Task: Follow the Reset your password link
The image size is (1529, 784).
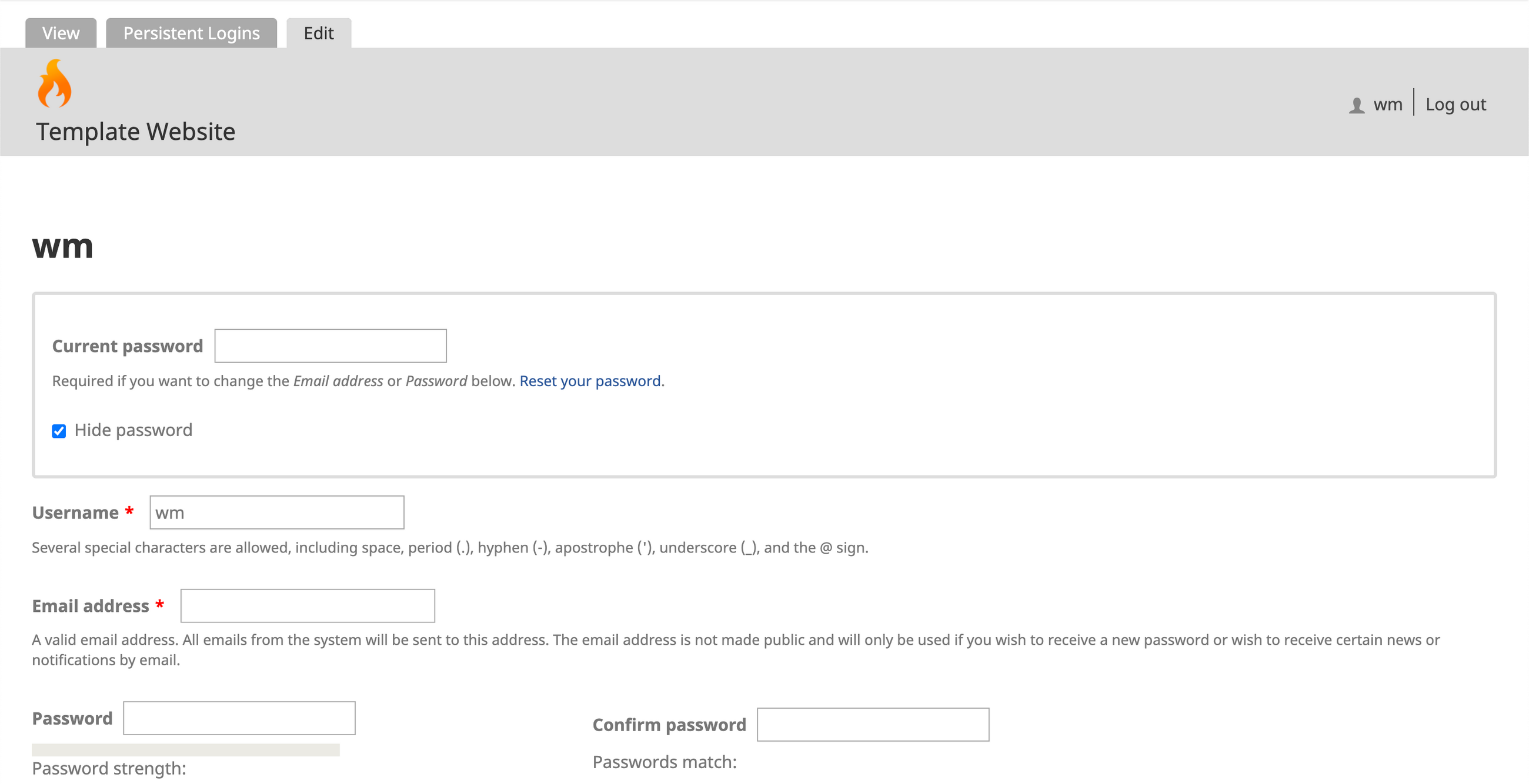Action: coord(589,381)
